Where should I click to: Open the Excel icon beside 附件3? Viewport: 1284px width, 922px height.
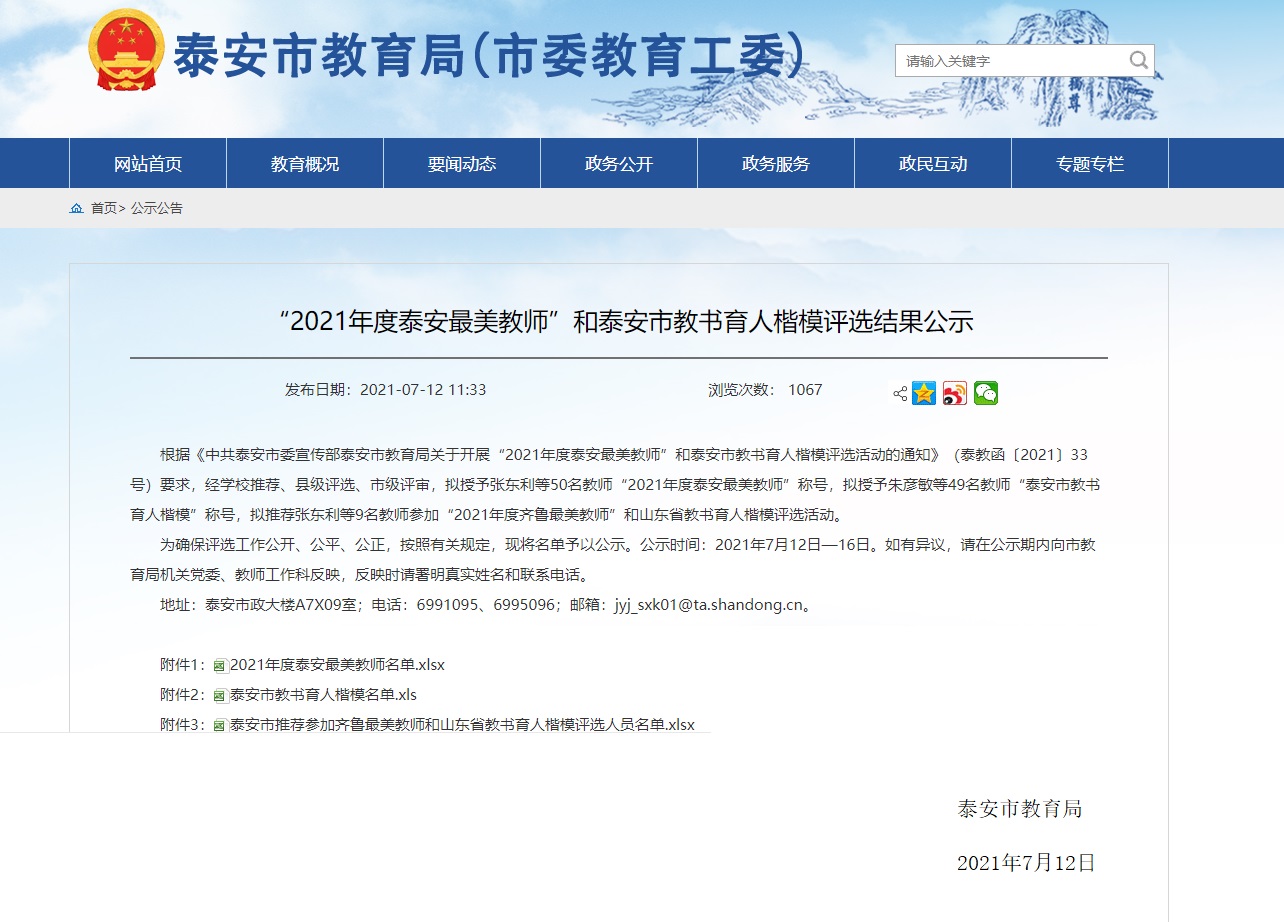click(x=220, y=724)
